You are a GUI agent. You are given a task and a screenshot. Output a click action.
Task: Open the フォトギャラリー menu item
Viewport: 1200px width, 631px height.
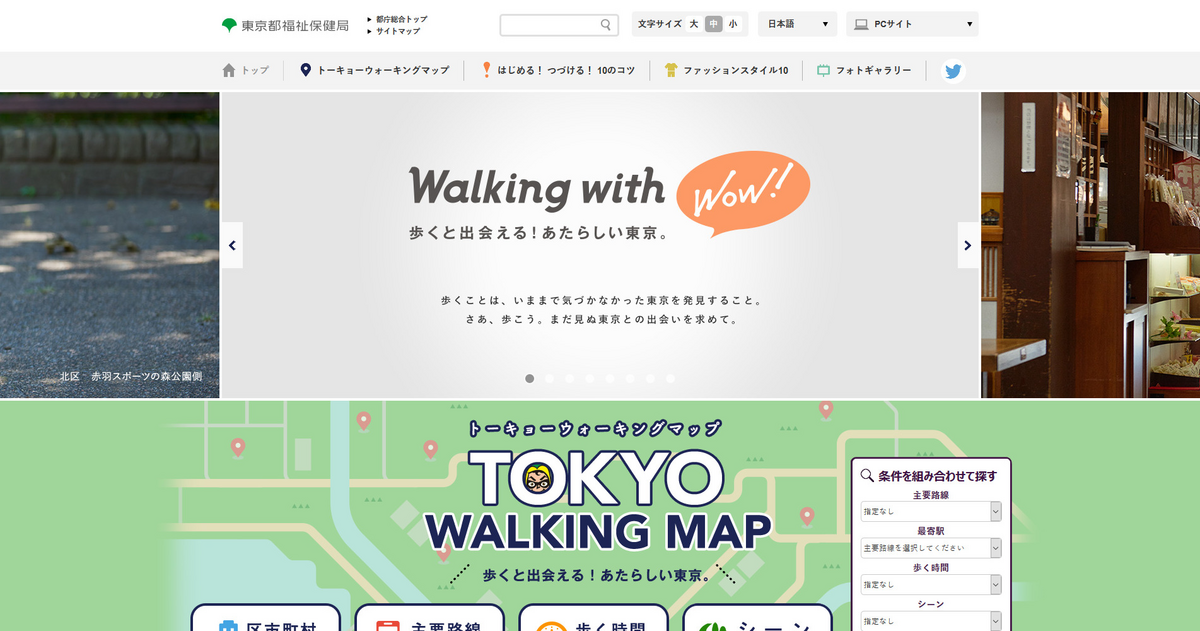[x=864, y=71]
